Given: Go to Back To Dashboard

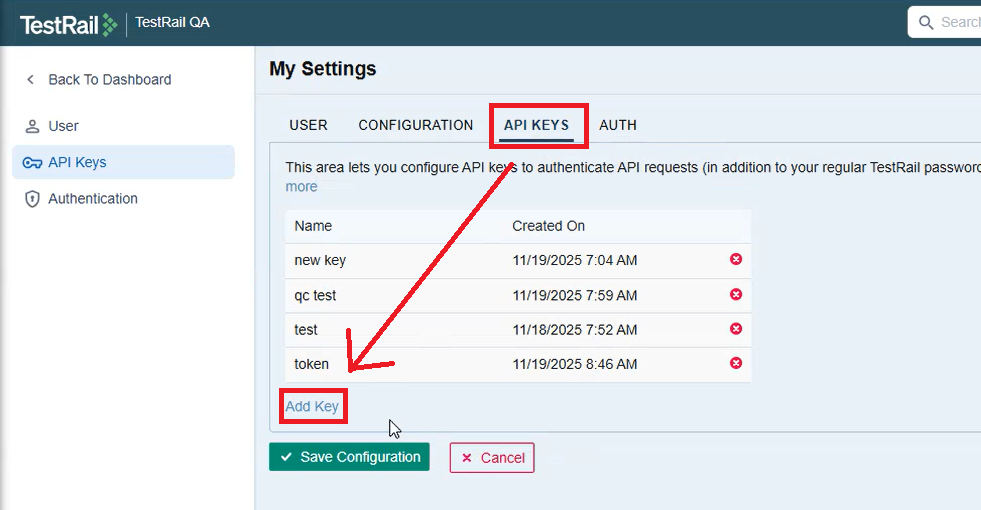Looking at the screenshot, I should click(109, 79).
